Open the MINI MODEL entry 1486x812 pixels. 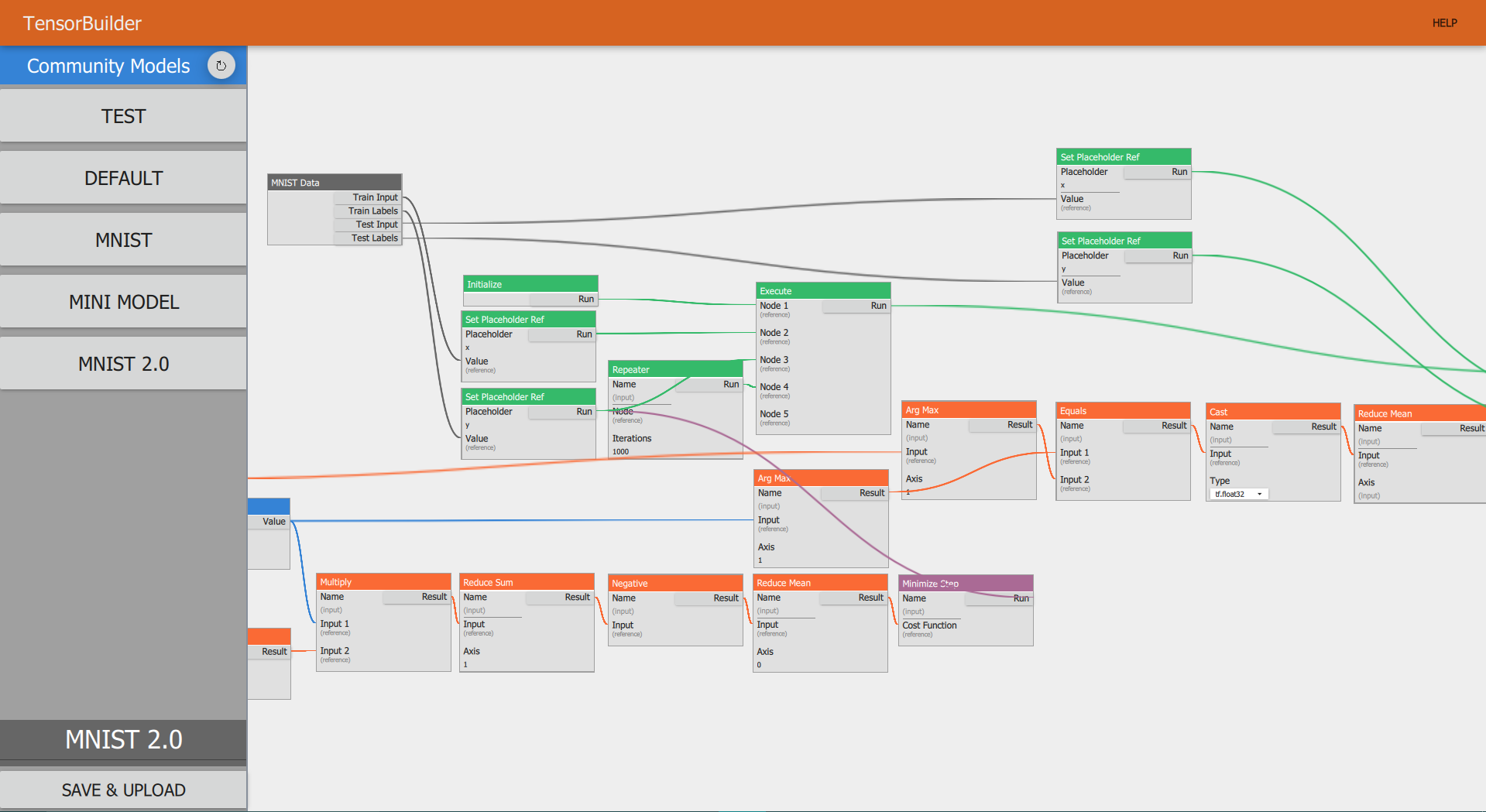124,302
